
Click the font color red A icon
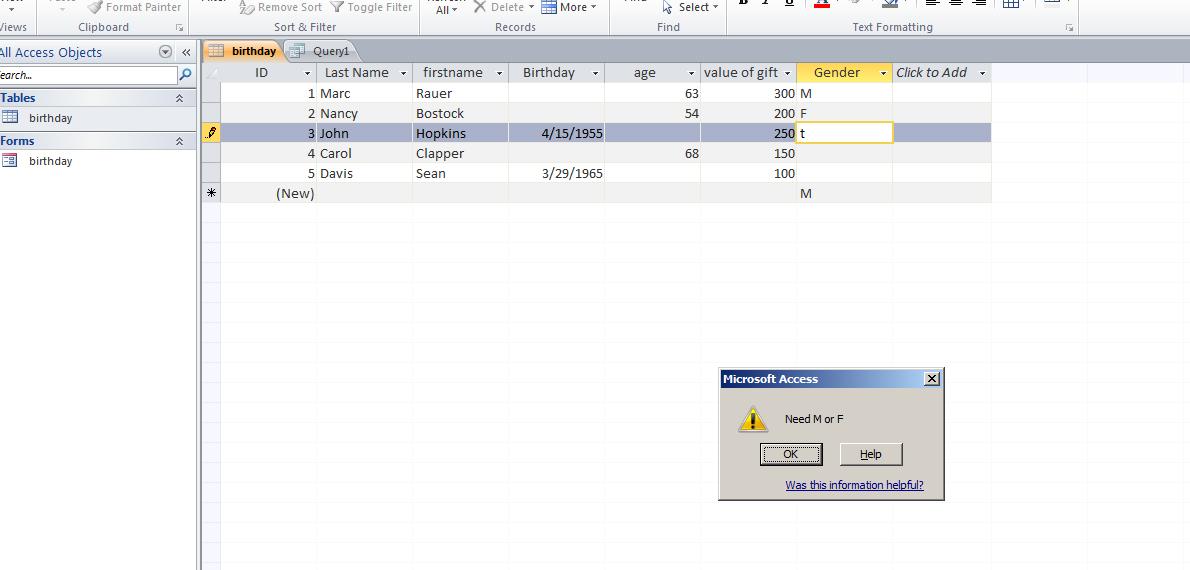pyautogui.click(x=821, y=3)
